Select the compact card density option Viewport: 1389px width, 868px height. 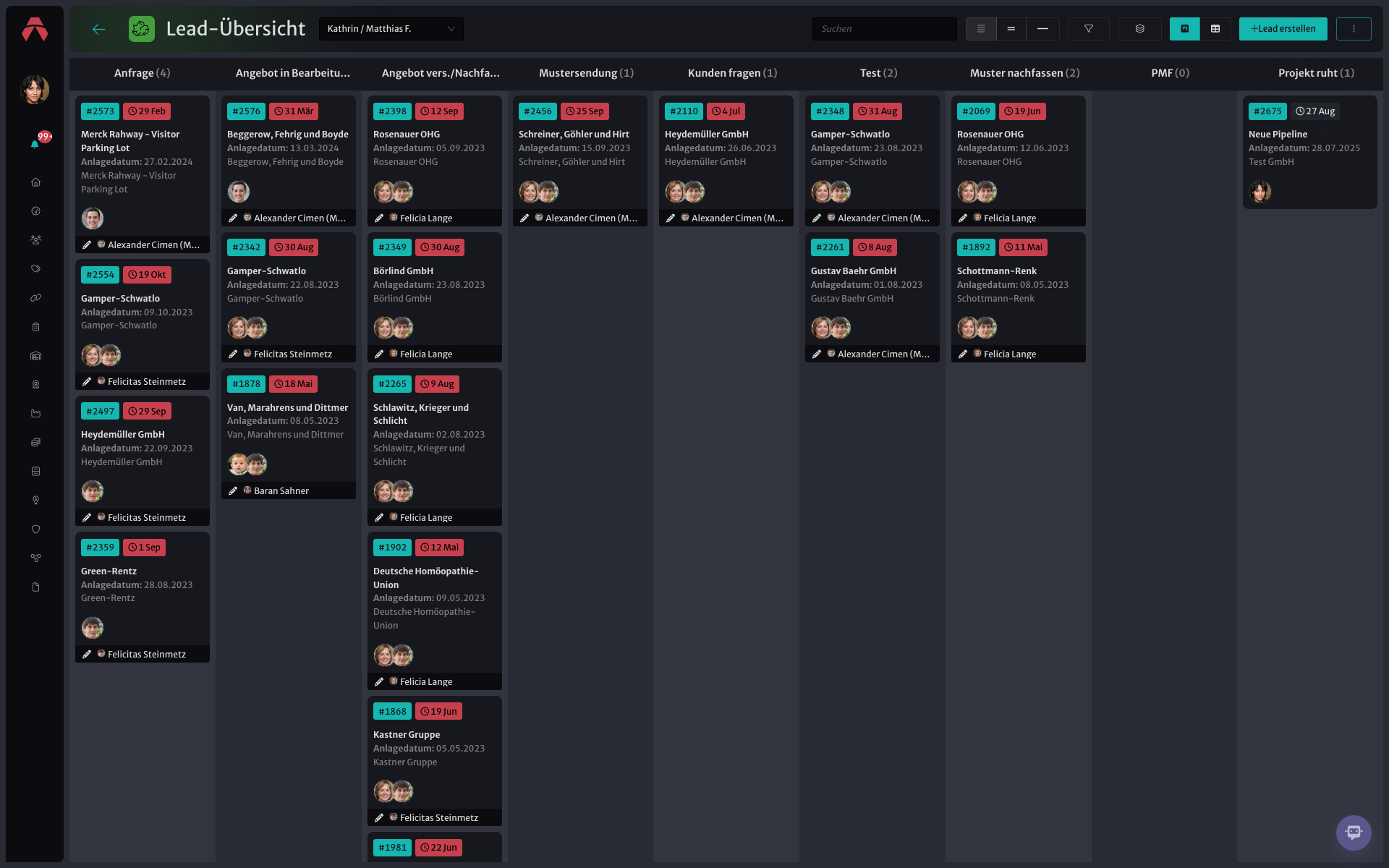tap(981, 29)
